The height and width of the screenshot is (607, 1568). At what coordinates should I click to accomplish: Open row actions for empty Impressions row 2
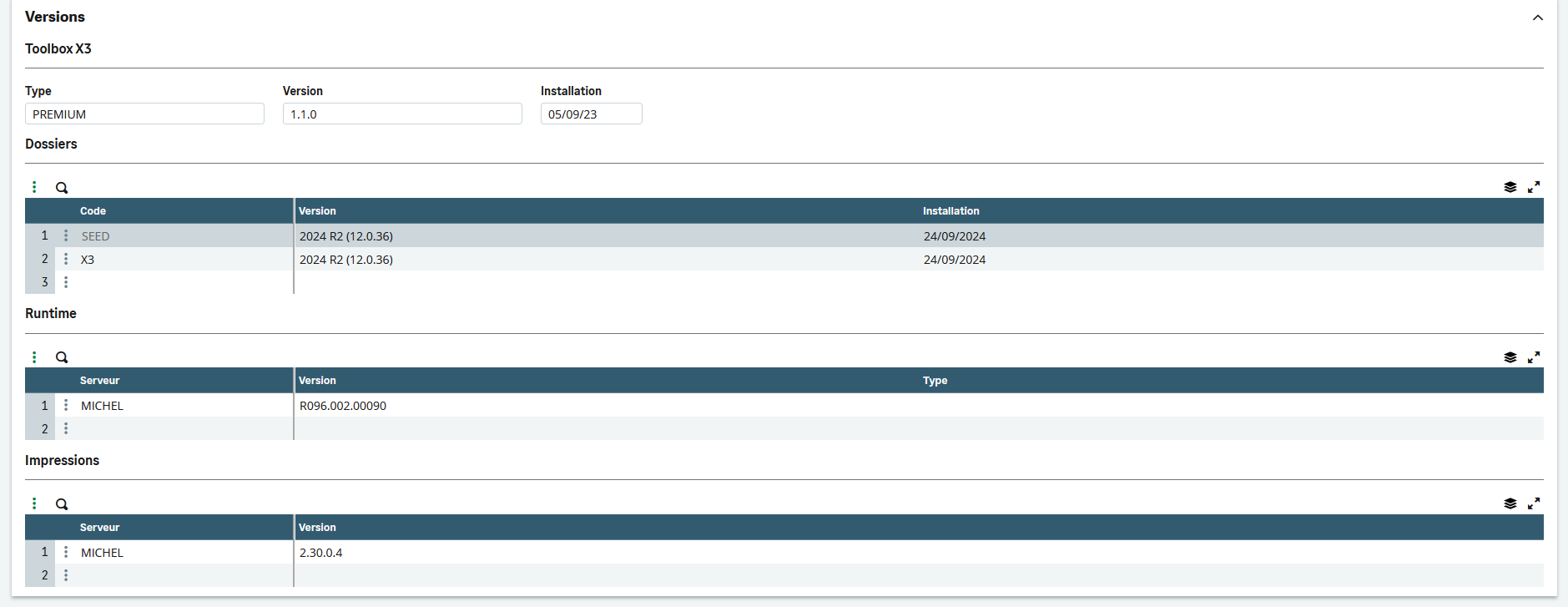pos(66,575)
